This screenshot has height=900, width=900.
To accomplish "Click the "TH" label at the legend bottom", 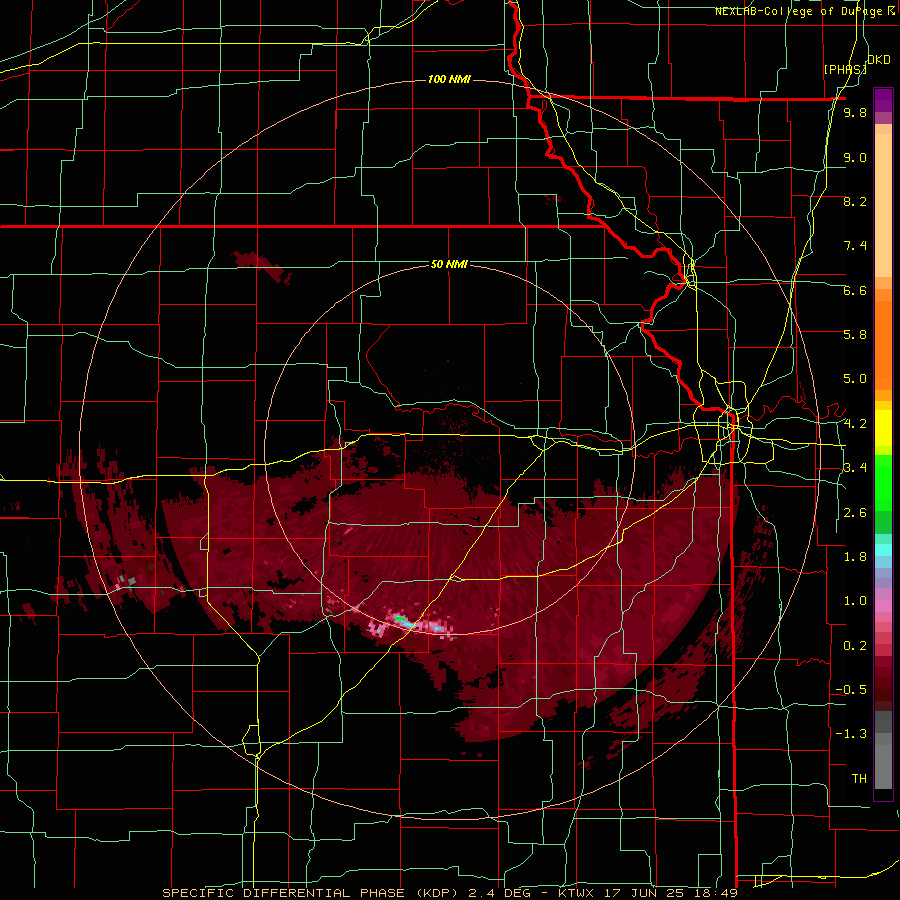I will pyautogui.click(x=859, y=779).
